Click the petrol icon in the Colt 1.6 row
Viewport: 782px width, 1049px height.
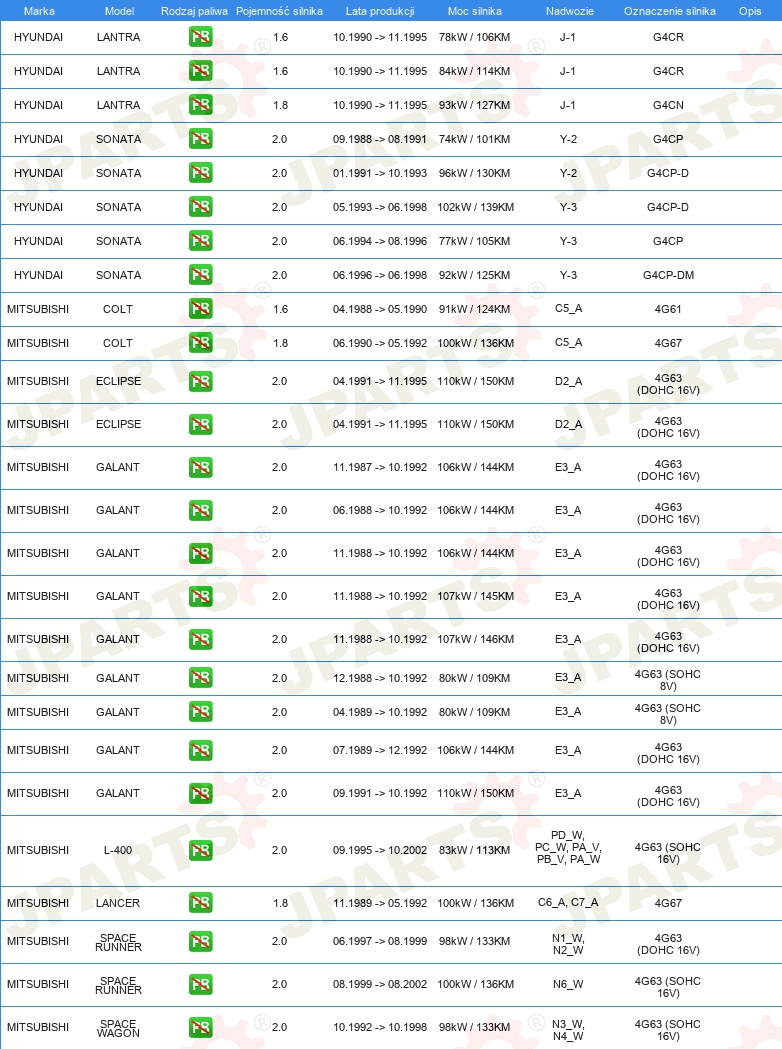point(201,309)
